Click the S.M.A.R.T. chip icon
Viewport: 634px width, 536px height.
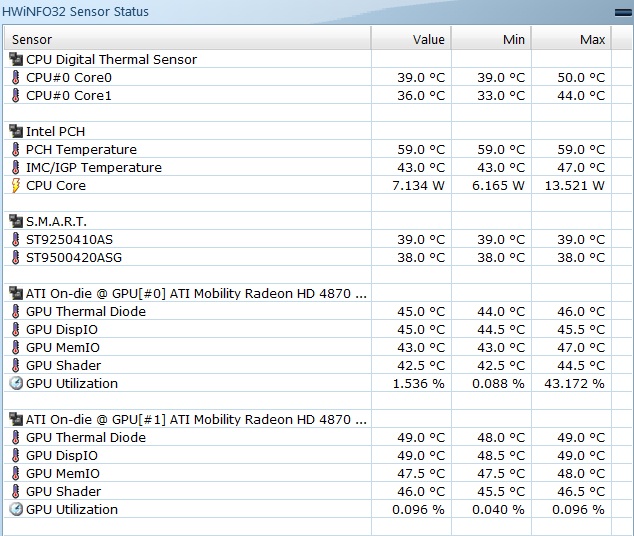16,222
